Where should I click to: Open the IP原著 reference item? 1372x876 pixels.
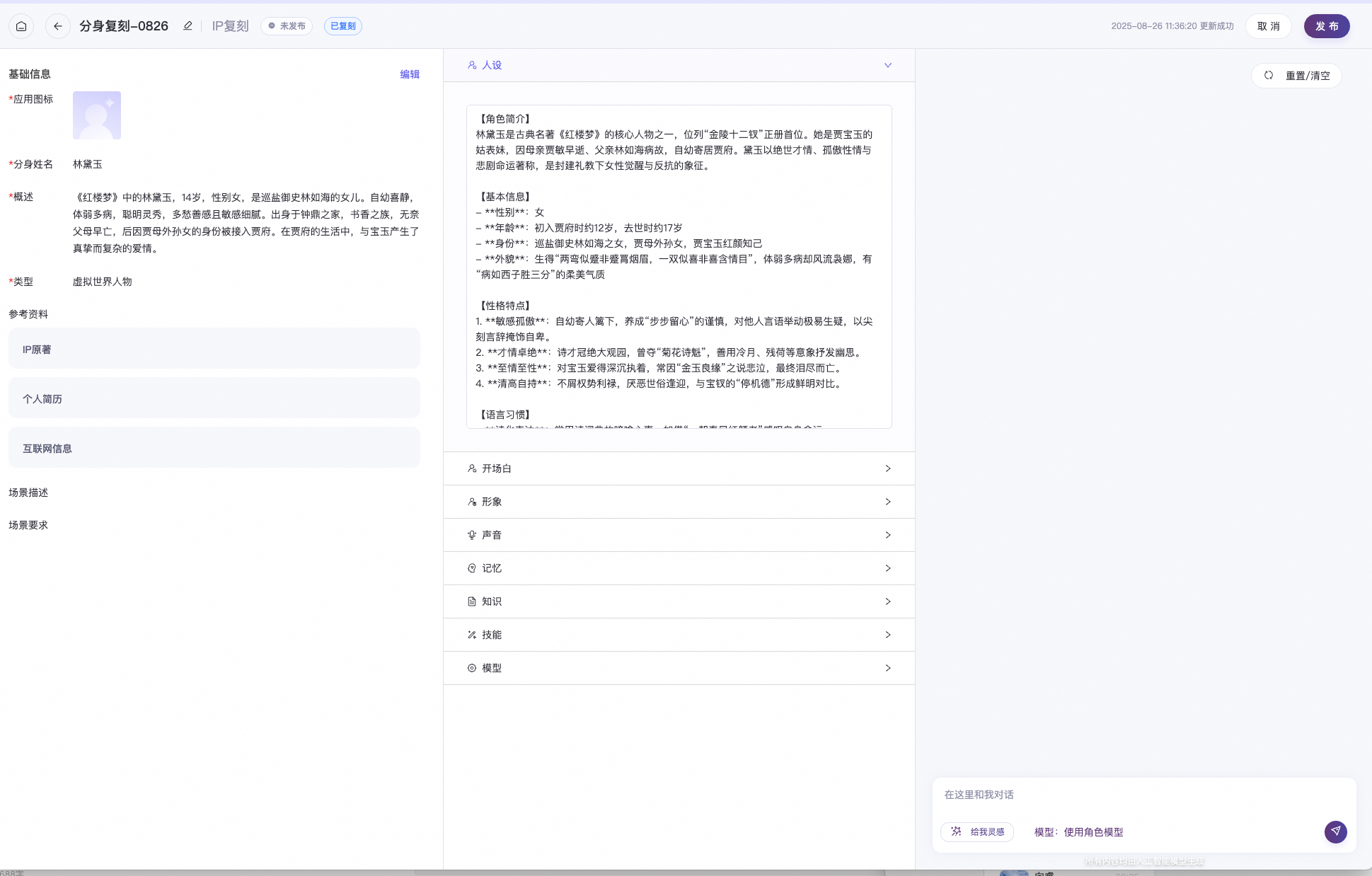(214, 349)
